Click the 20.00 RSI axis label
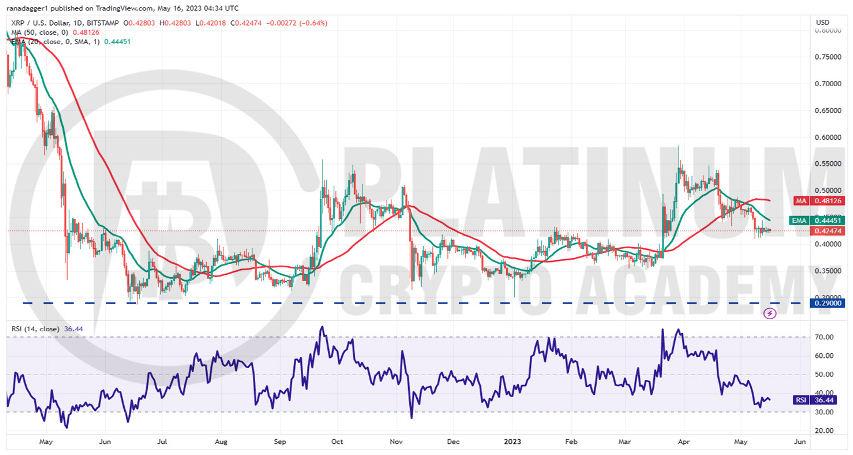 pos(825,431)
